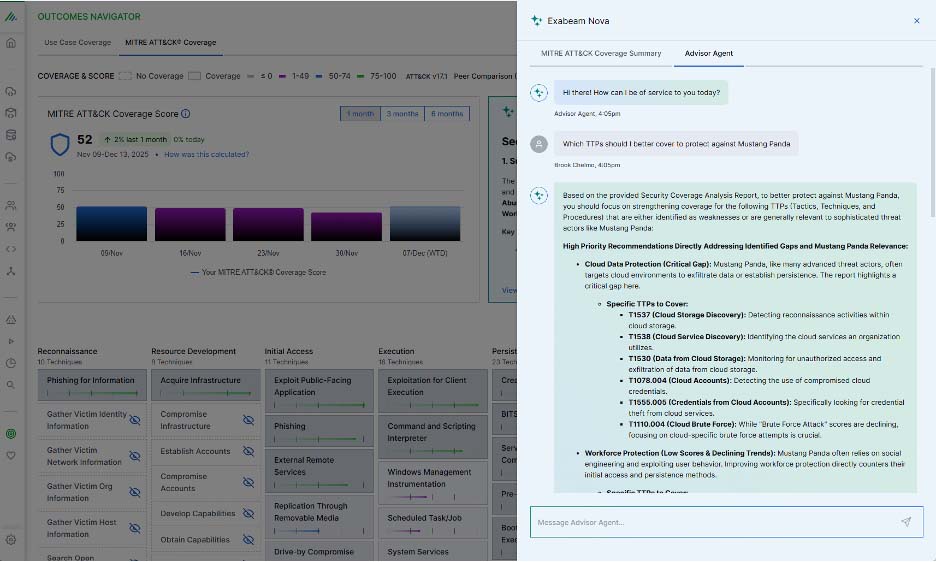Click the Advisor Agent avatar beside the greeting

pos(539,92)
